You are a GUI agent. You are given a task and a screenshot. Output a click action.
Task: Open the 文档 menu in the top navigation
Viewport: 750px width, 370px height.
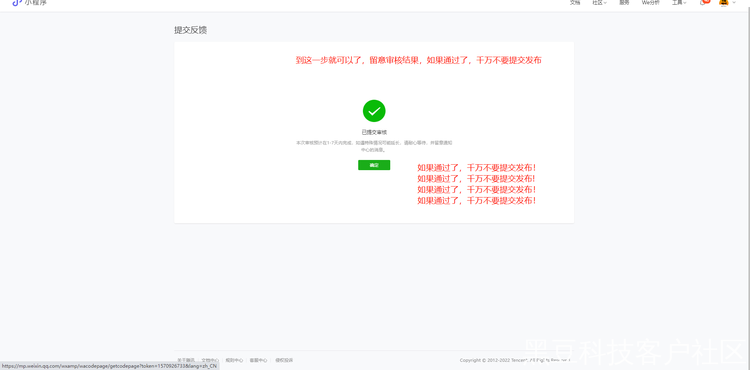pyautogui.click(x=575, y=2)
